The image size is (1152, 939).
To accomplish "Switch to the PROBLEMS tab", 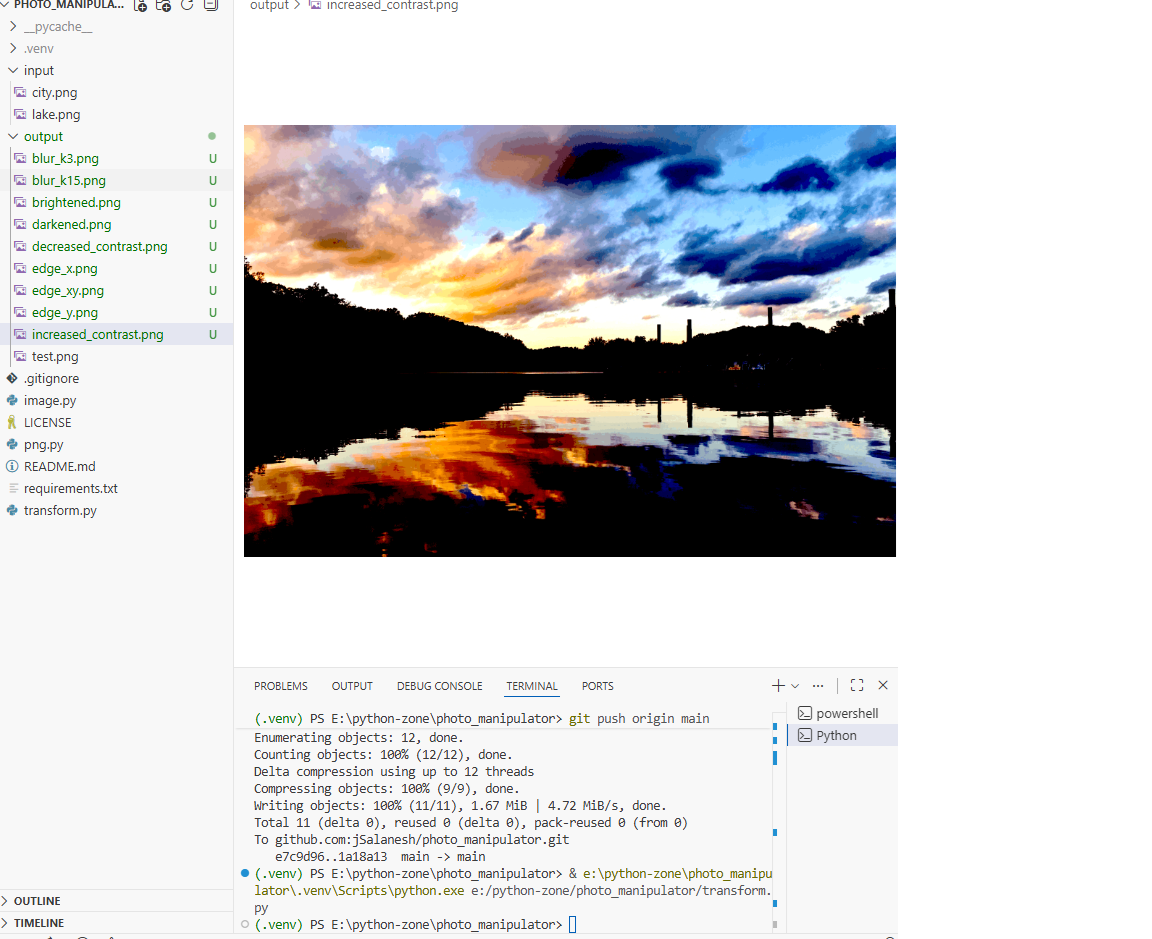I will (281, 686).
